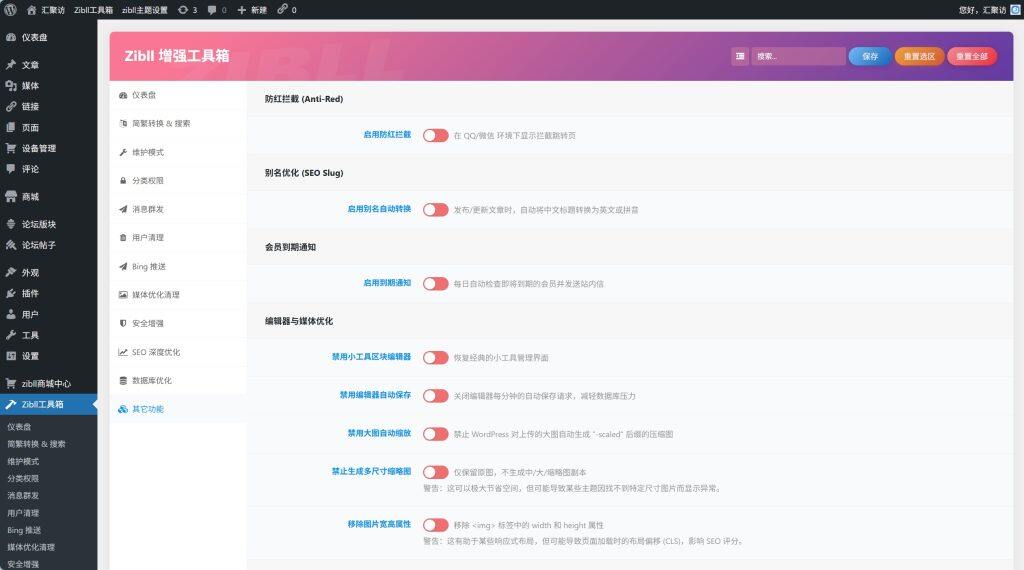
Task: Click the orange 重置选区 button
Action: coord(919,56)
